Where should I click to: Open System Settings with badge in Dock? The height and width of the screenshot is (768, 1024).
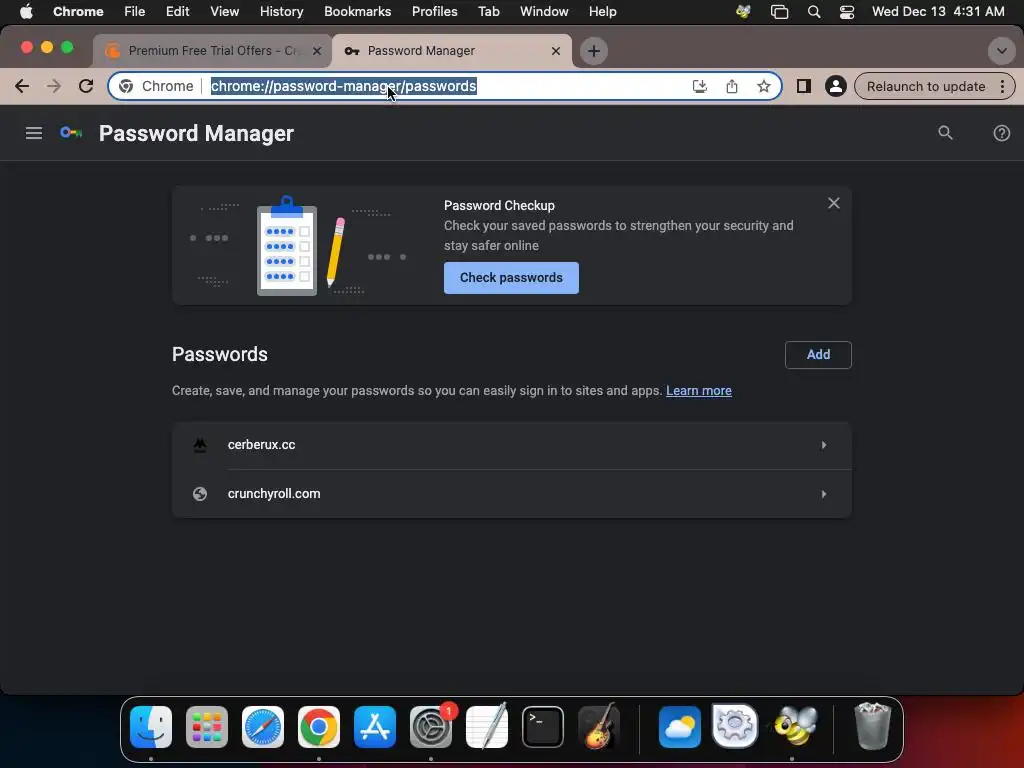click(431, 727)
